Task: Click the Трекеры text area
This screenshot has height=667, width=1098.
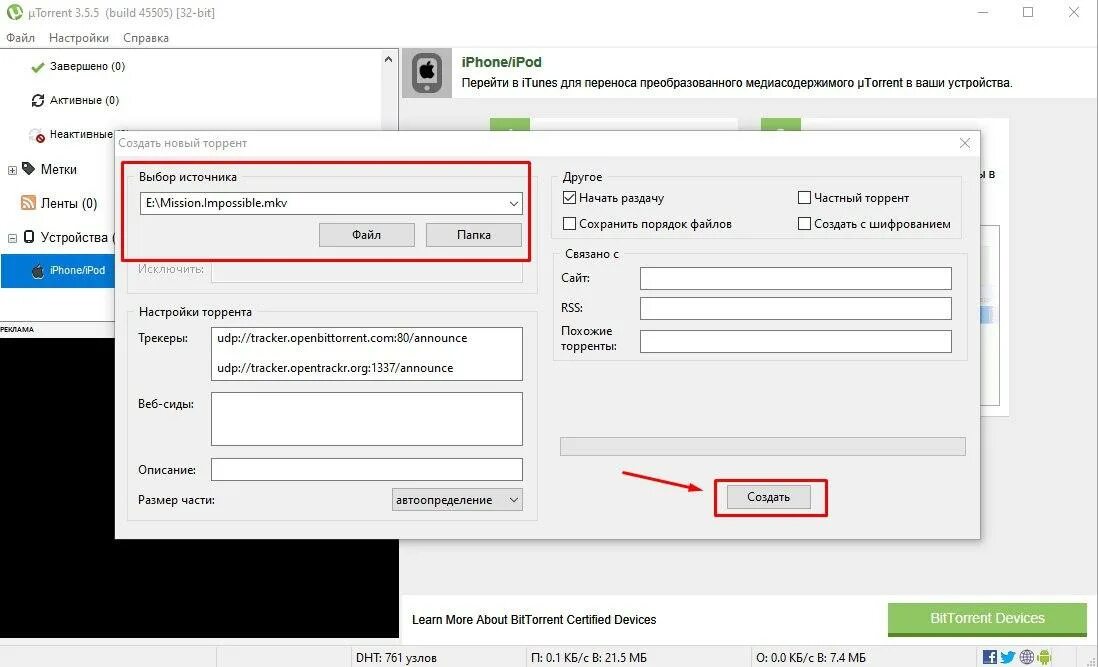Action: click(x=366, y=353)
